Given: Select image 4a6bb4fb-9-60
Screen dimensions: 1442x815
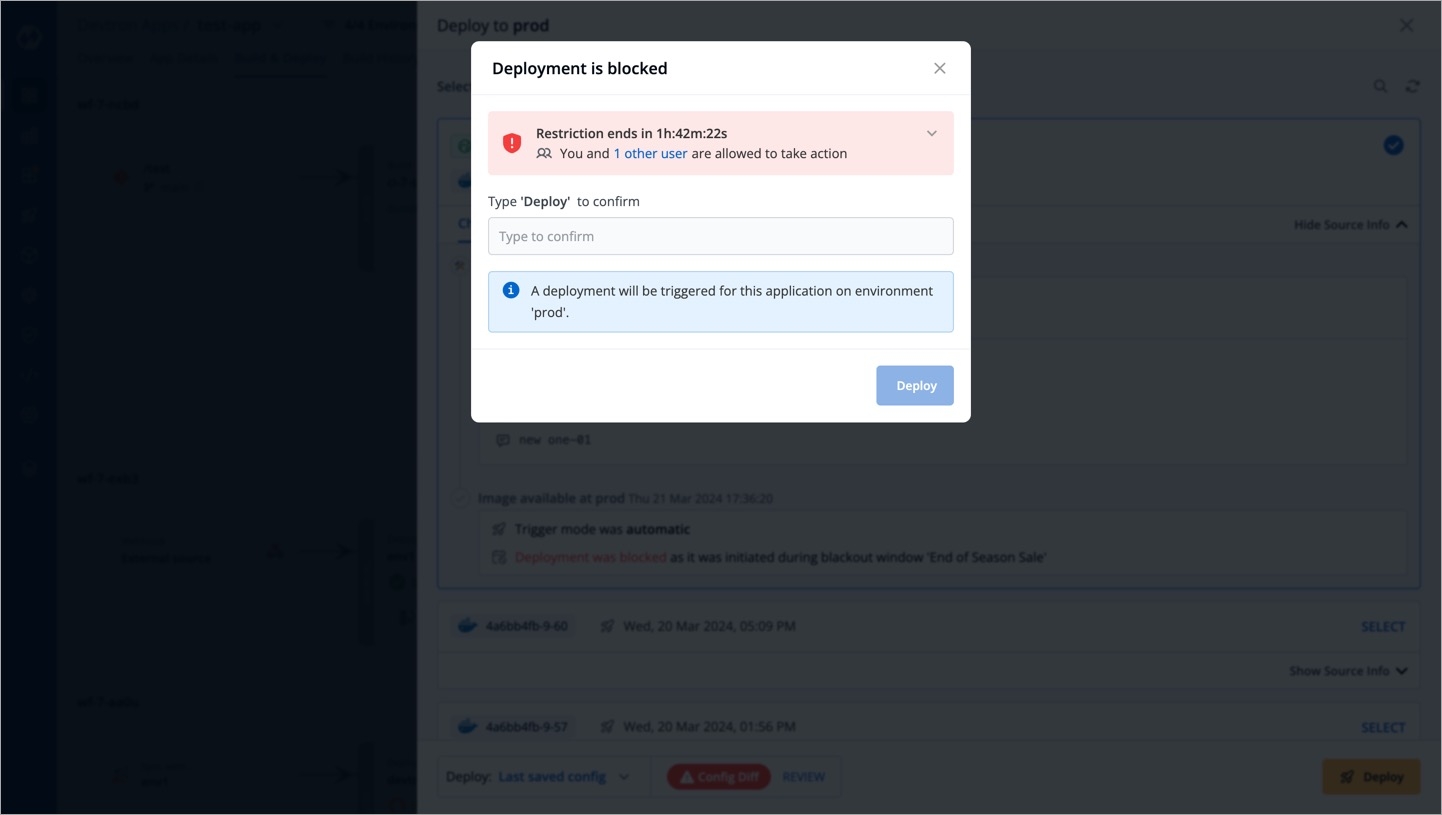Looking at the screenshot, I should [x=1383, y=627].
